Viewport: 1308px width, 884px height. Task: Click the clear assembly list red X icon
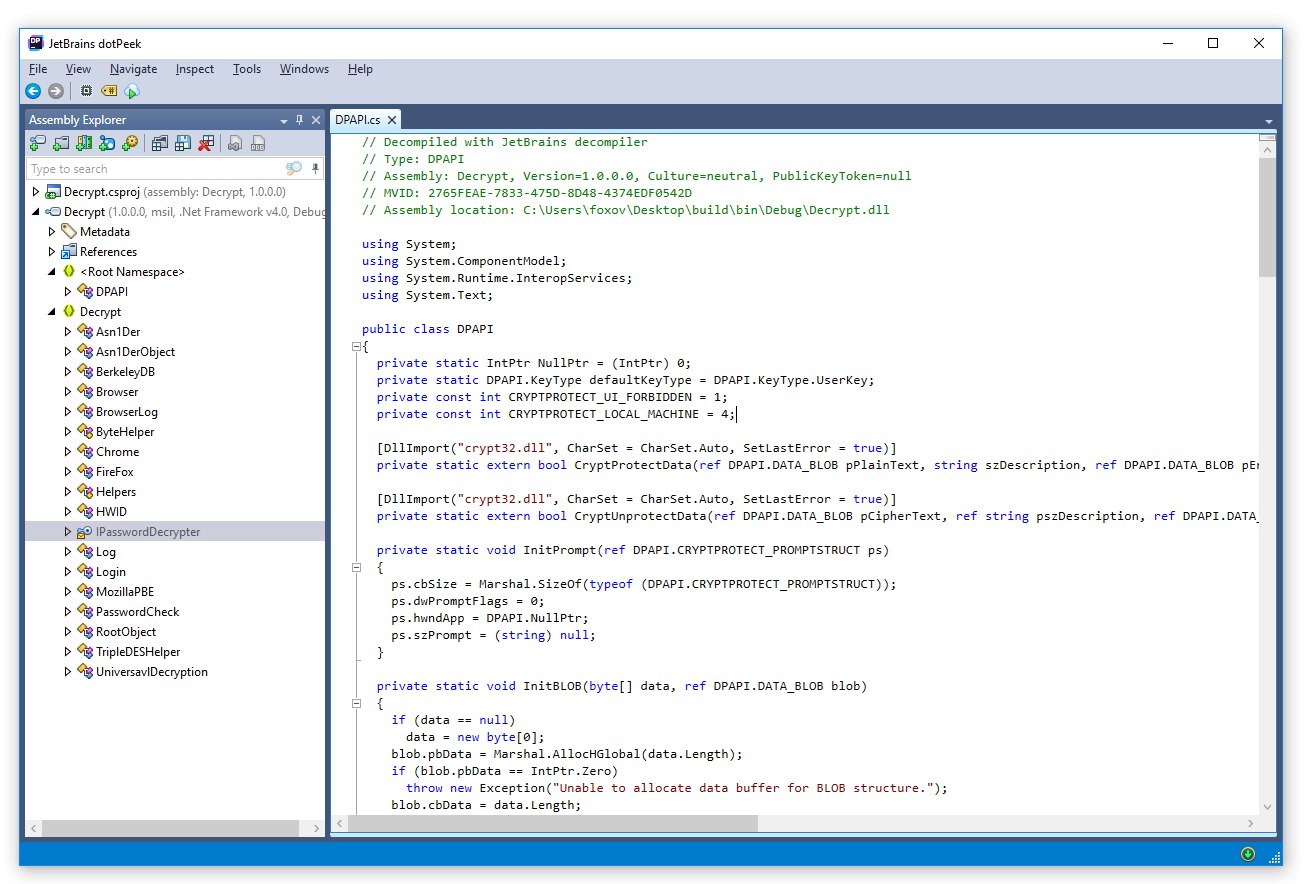pyautogui.click(x=206, y=144)
